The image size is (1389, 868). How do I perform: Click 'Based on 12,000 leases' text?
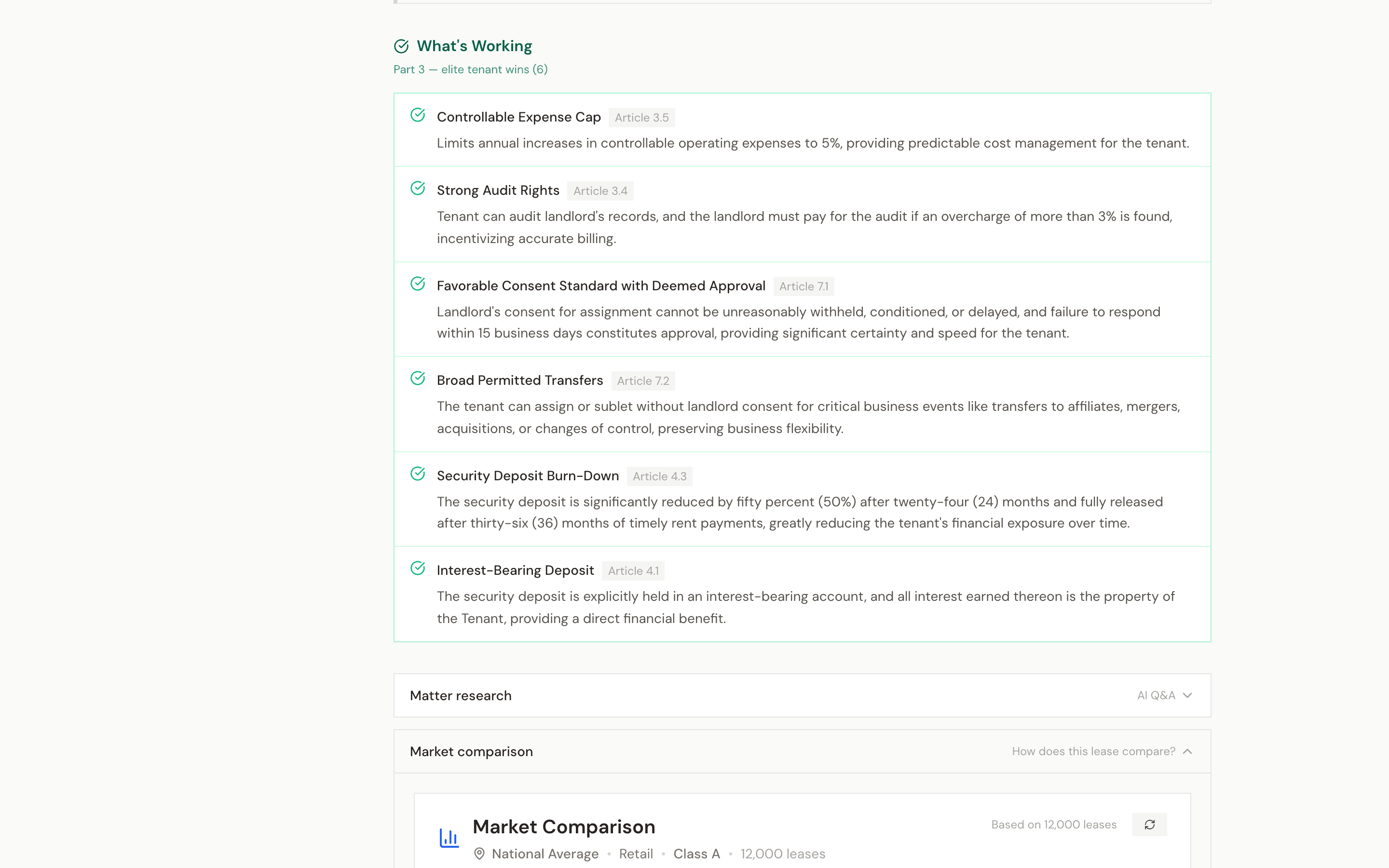point(1054,825)
